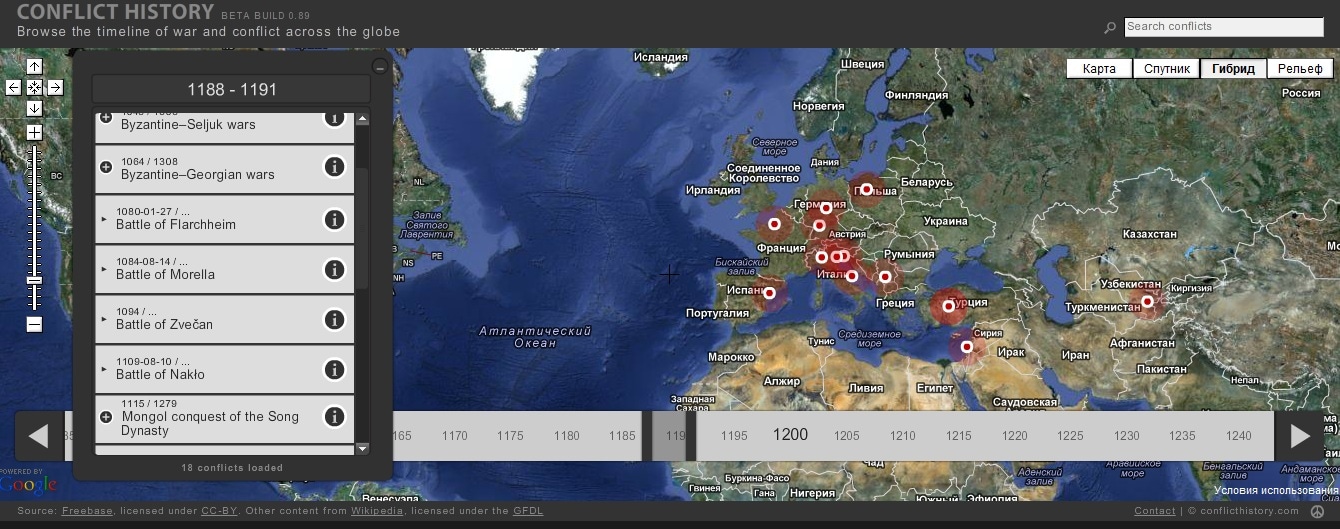
Task: Open info for Battle of Flarchheim
Action: pos(334,220)
